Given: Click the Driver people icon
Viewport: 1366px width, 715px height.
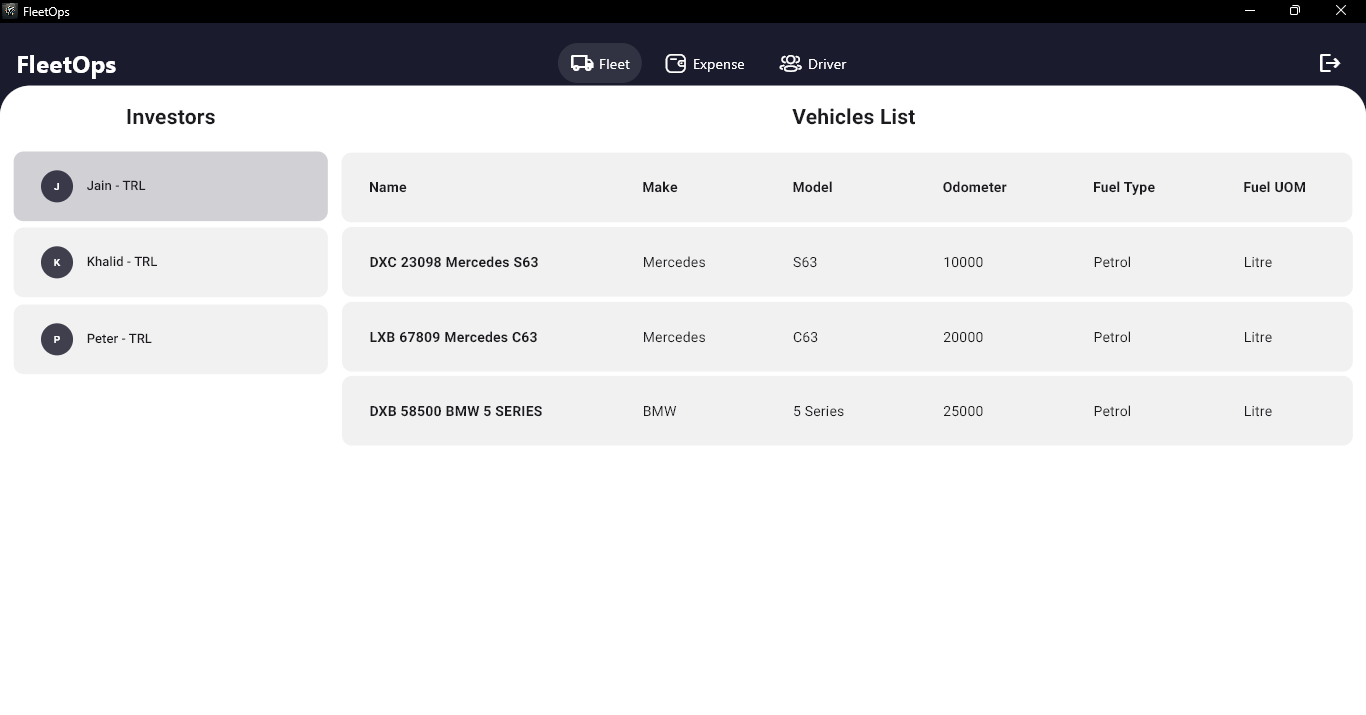Looking at the screenshot, I should [x=790, y=64].
